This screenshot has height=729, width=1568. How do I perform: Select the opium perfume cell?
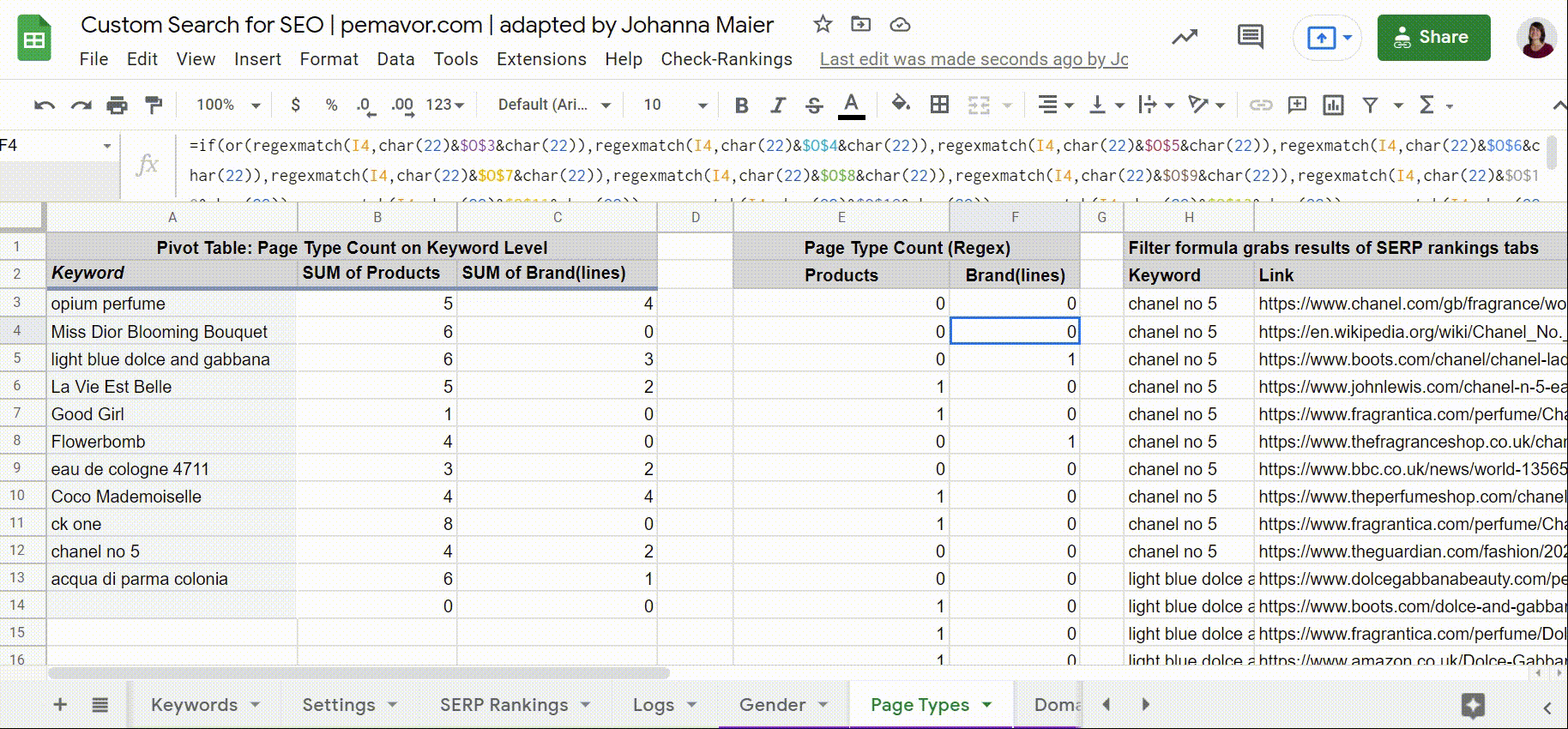pos(172,304)
